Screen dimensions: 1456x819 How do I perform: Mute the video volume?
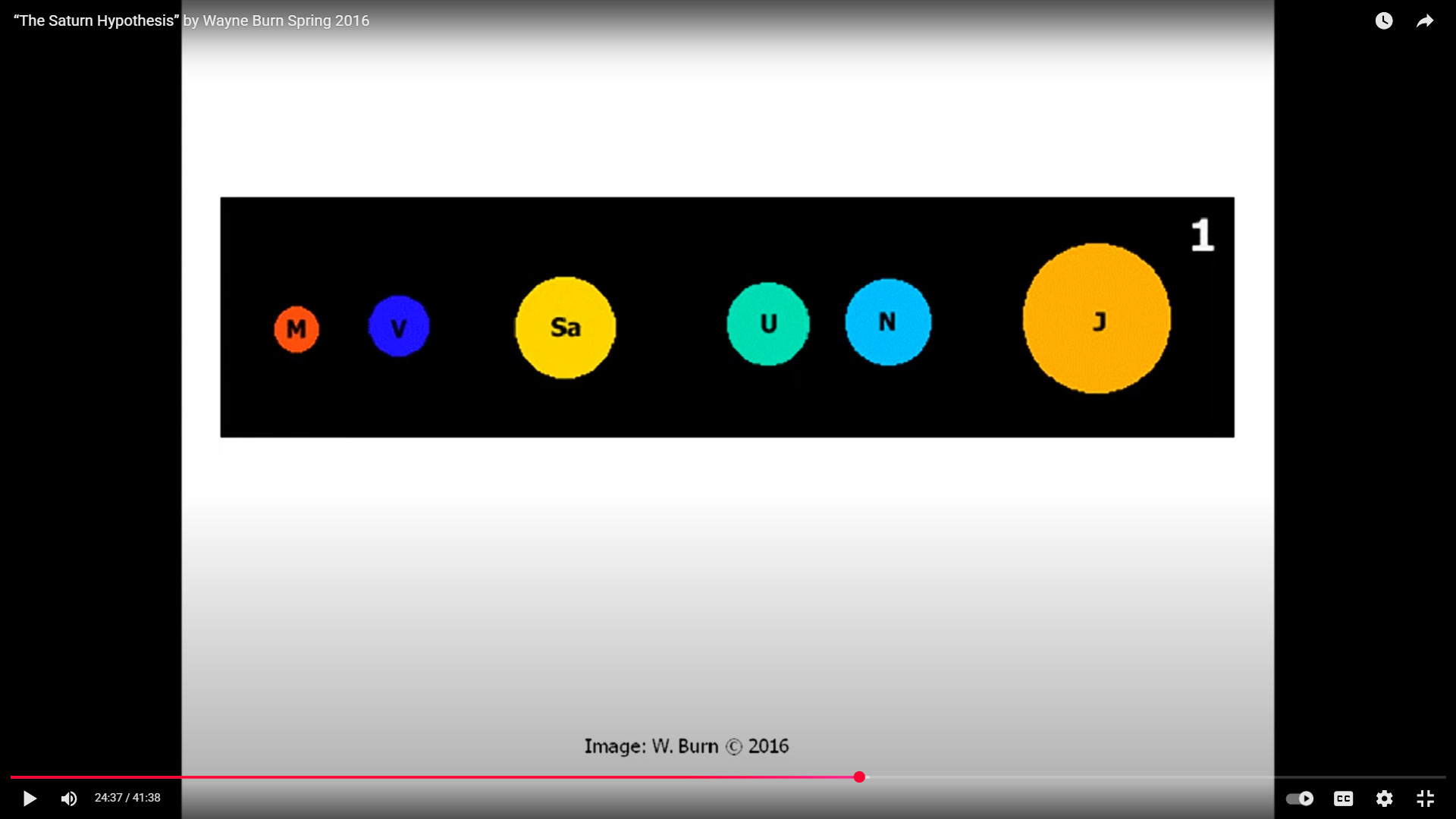[x=69, y=799]
